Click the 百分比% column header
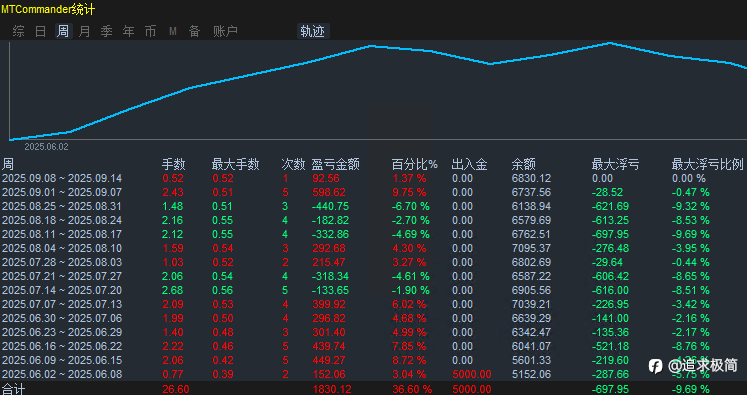This screenshot has width=747, height=395. (x=414, y=164)
